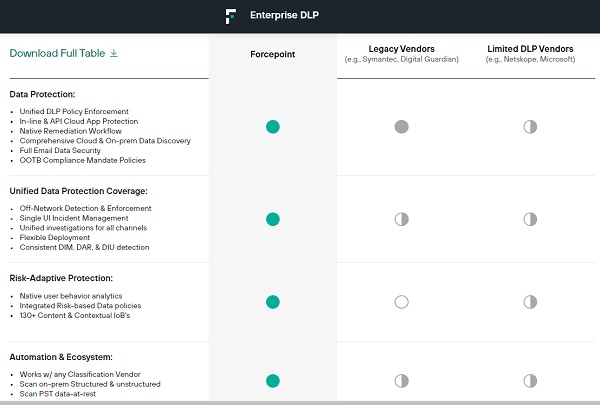
Task: Click 'Single UI Incident Management' bullet
Action: 74,218
